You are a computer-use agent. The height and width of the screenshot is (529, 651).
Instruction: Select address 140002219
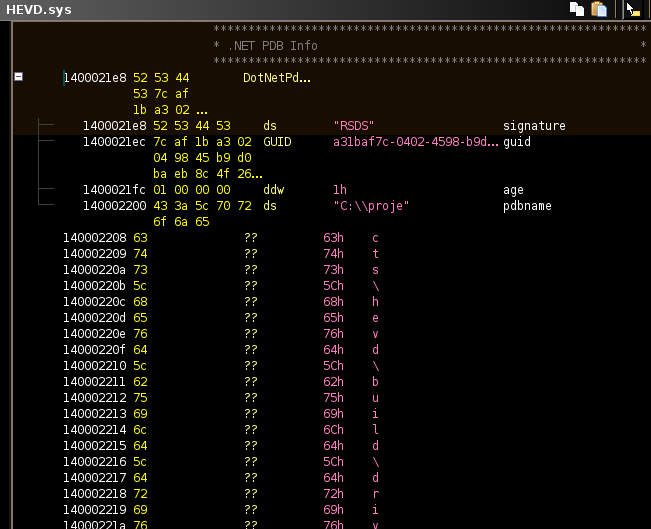(95, 509)
